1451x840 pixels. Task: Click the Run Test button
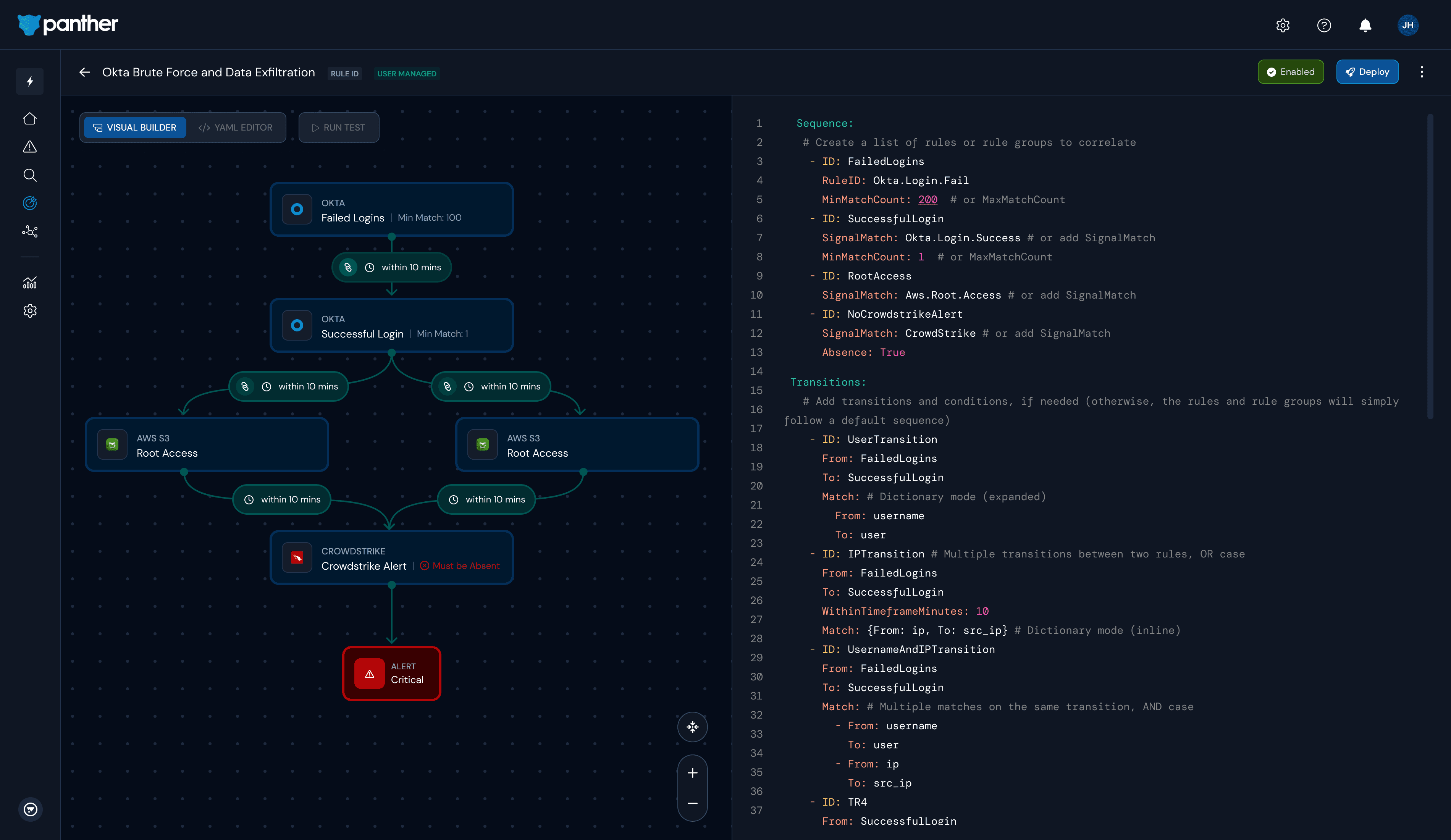pos(339,128)
